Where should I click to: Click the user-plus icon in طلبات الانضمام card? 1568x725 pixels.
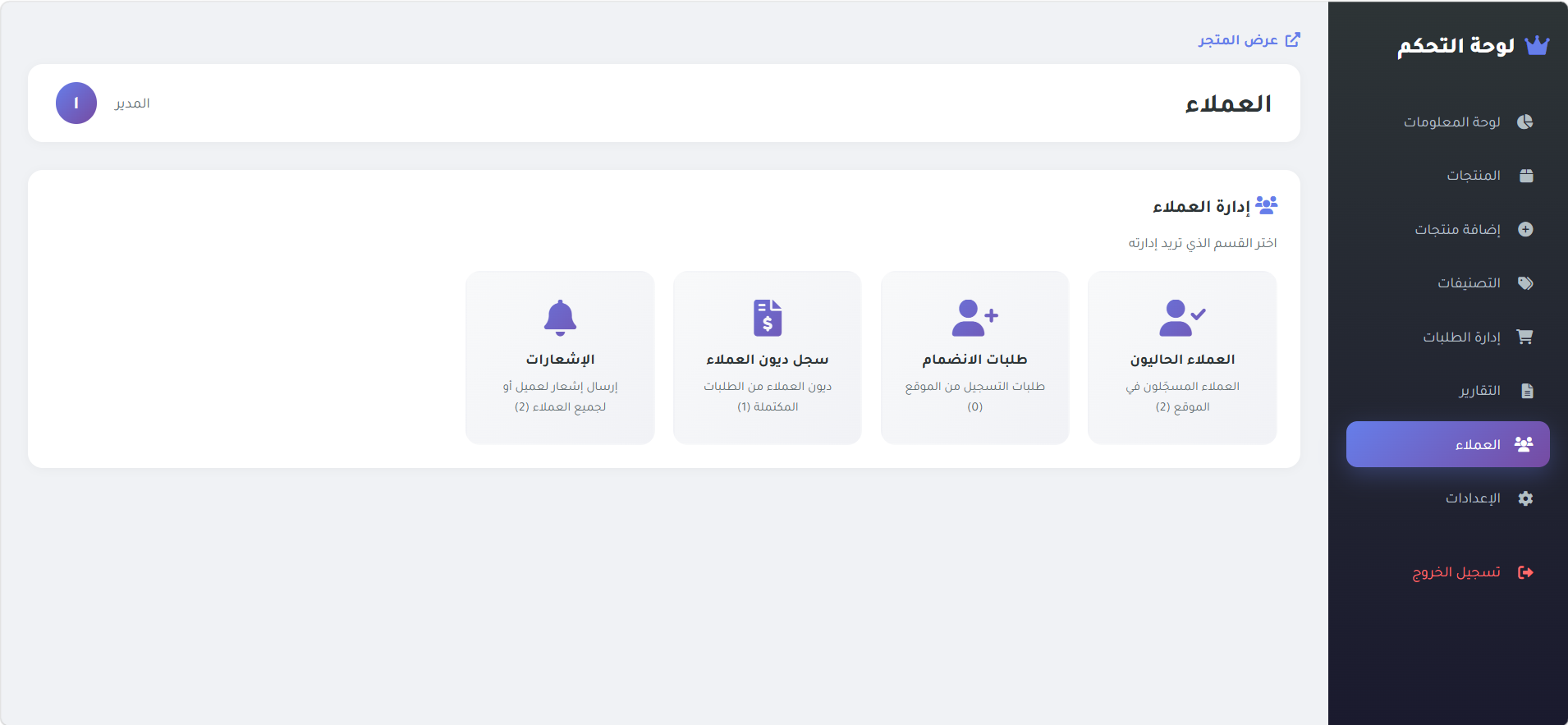coord(974,318)
